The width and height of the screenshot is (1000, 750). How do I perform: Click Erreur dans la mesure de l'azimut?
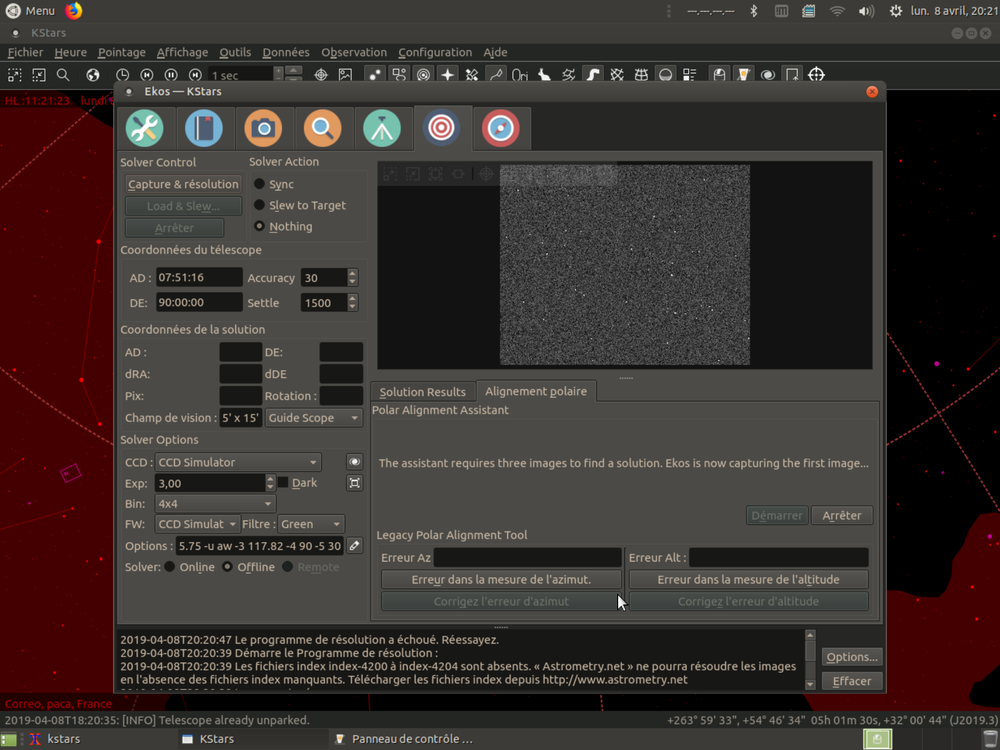(x=501, y=579)
